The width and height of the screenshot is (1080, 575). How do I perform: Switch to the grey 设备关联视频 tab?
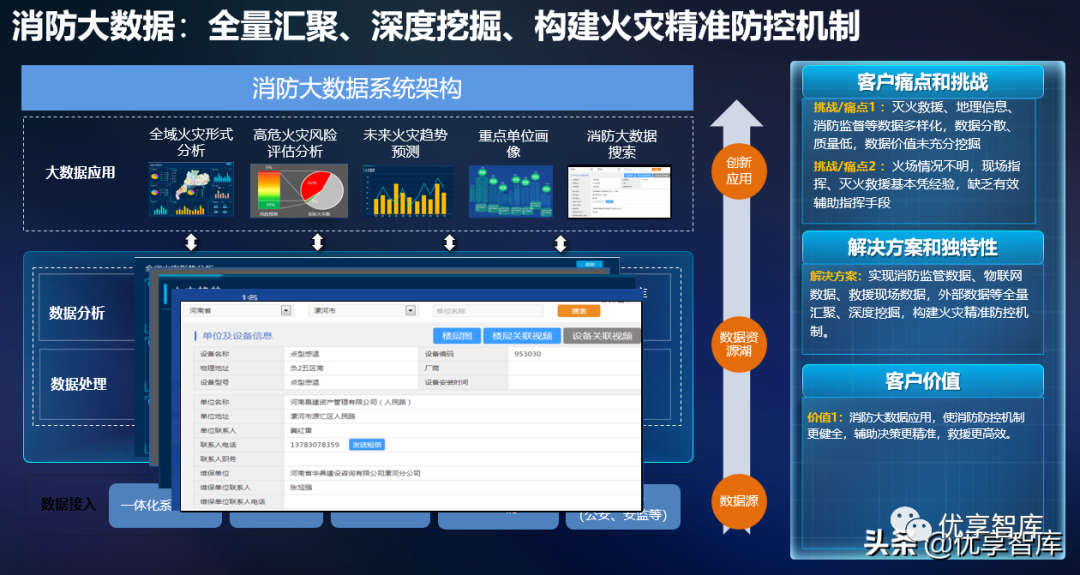coord(601,336)
